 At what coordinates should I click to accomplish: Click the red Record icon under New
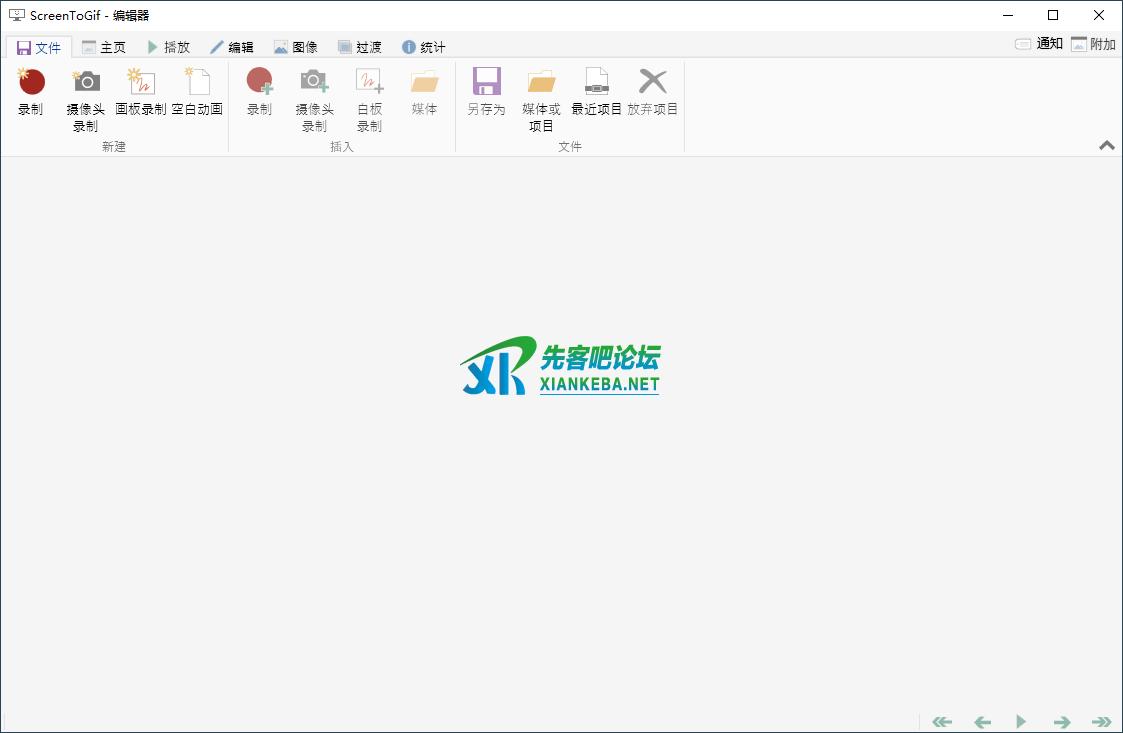click(x=31, y=83)
